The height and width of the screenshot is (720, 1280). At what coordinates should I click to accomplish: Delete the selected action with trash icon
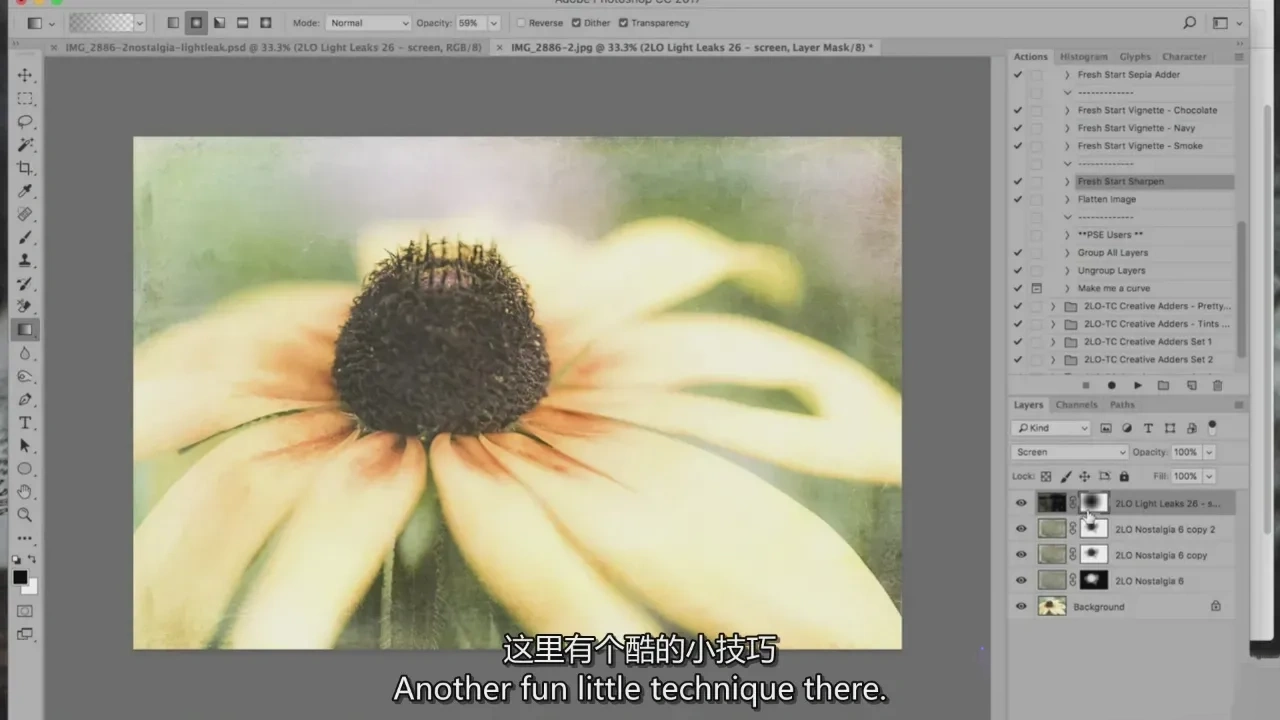coord(1217,385)
